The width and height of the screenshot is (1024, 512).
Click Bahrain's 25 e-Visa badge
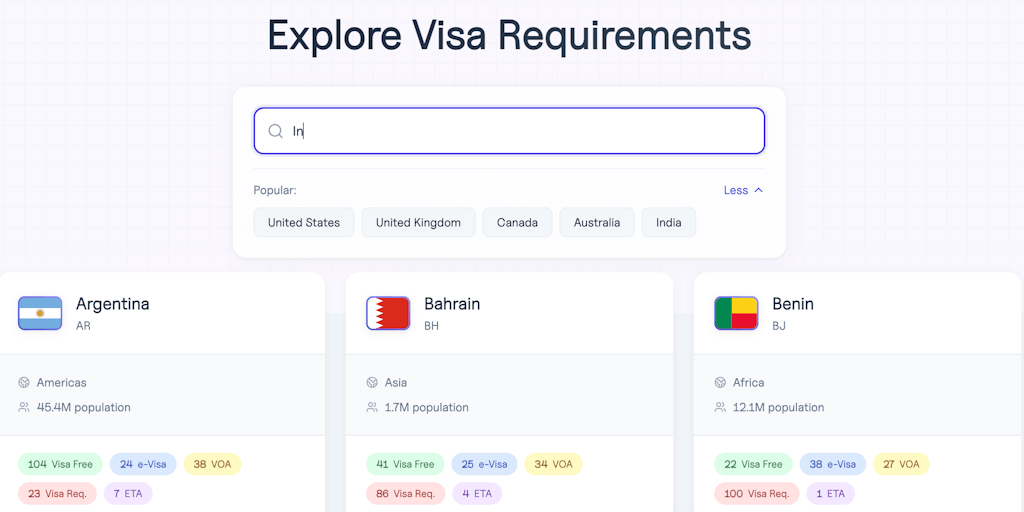pos(484,464)
